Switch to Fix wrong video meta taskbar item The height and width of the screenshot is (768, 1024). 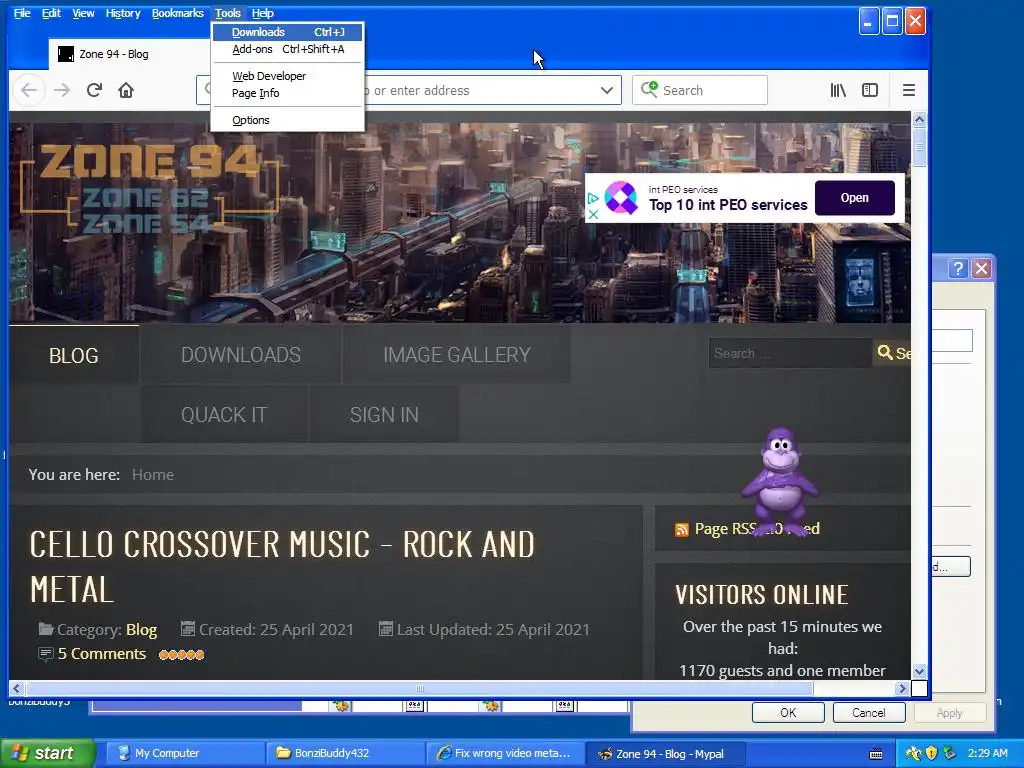[x=505, y=753]
